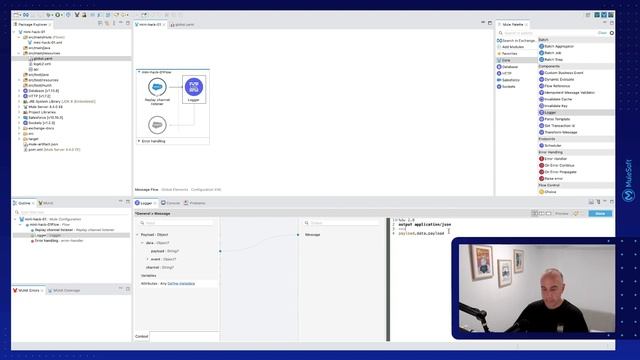The width and height of the screenshot is (640, 360).
Task: Expand Database library node
Action: point(19,91)
